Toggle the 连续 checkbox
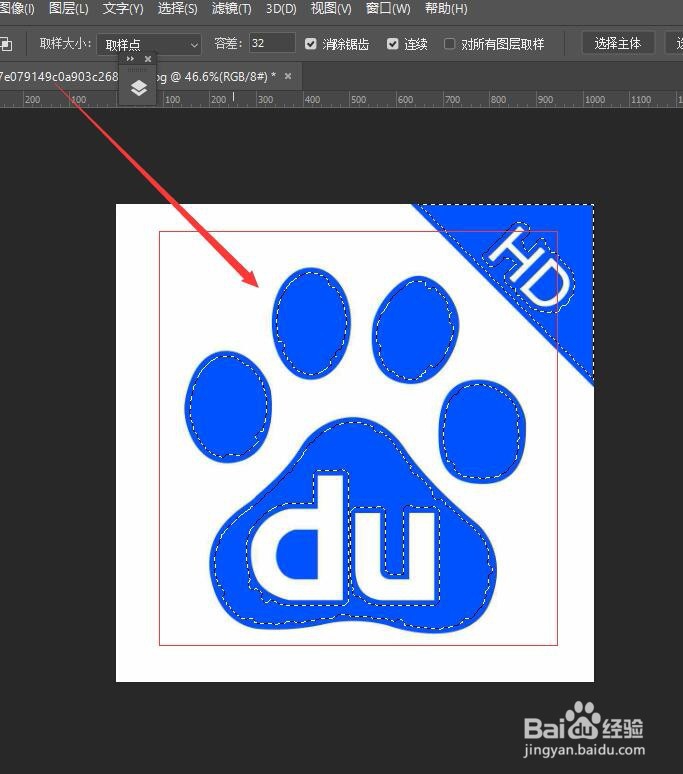This screenshot has width=683, height=774. 392,44
